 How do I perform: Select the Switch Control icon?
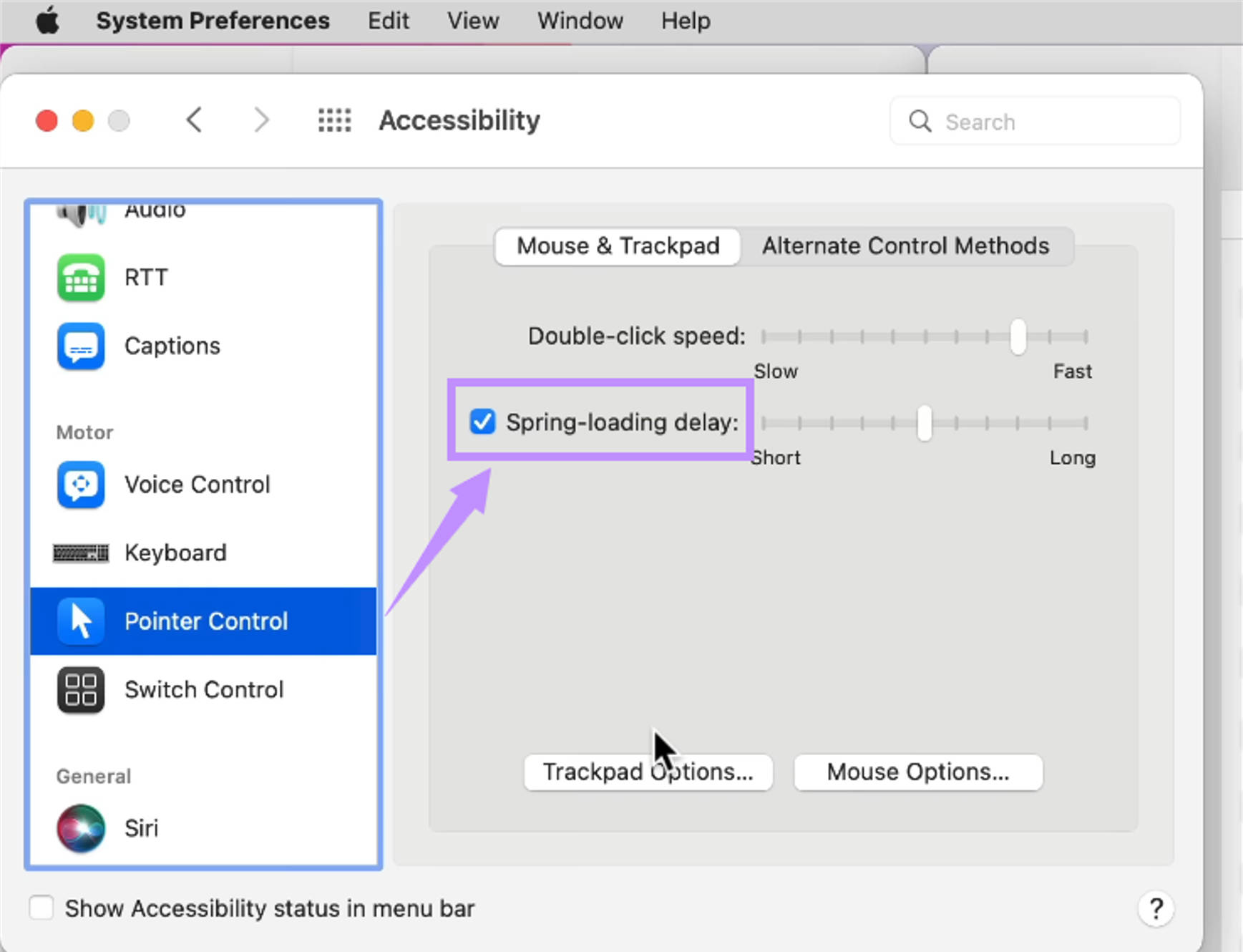coord(81,690)
